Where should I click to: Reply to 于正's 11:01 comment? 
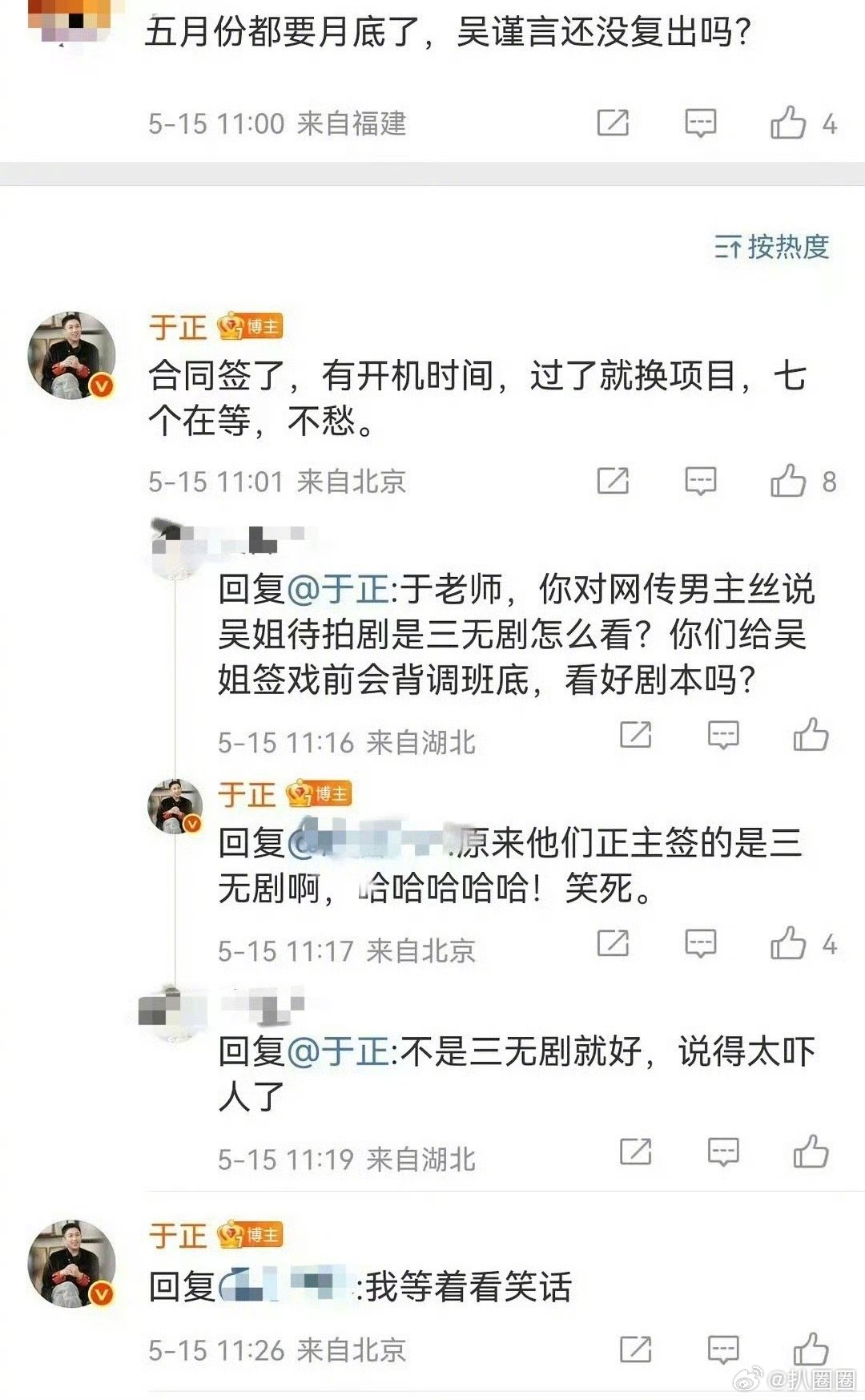pos(700,482)
